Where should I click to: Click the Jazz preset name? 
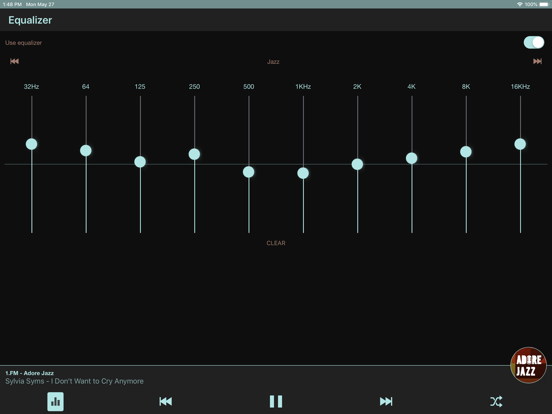(x=273, y=62)
